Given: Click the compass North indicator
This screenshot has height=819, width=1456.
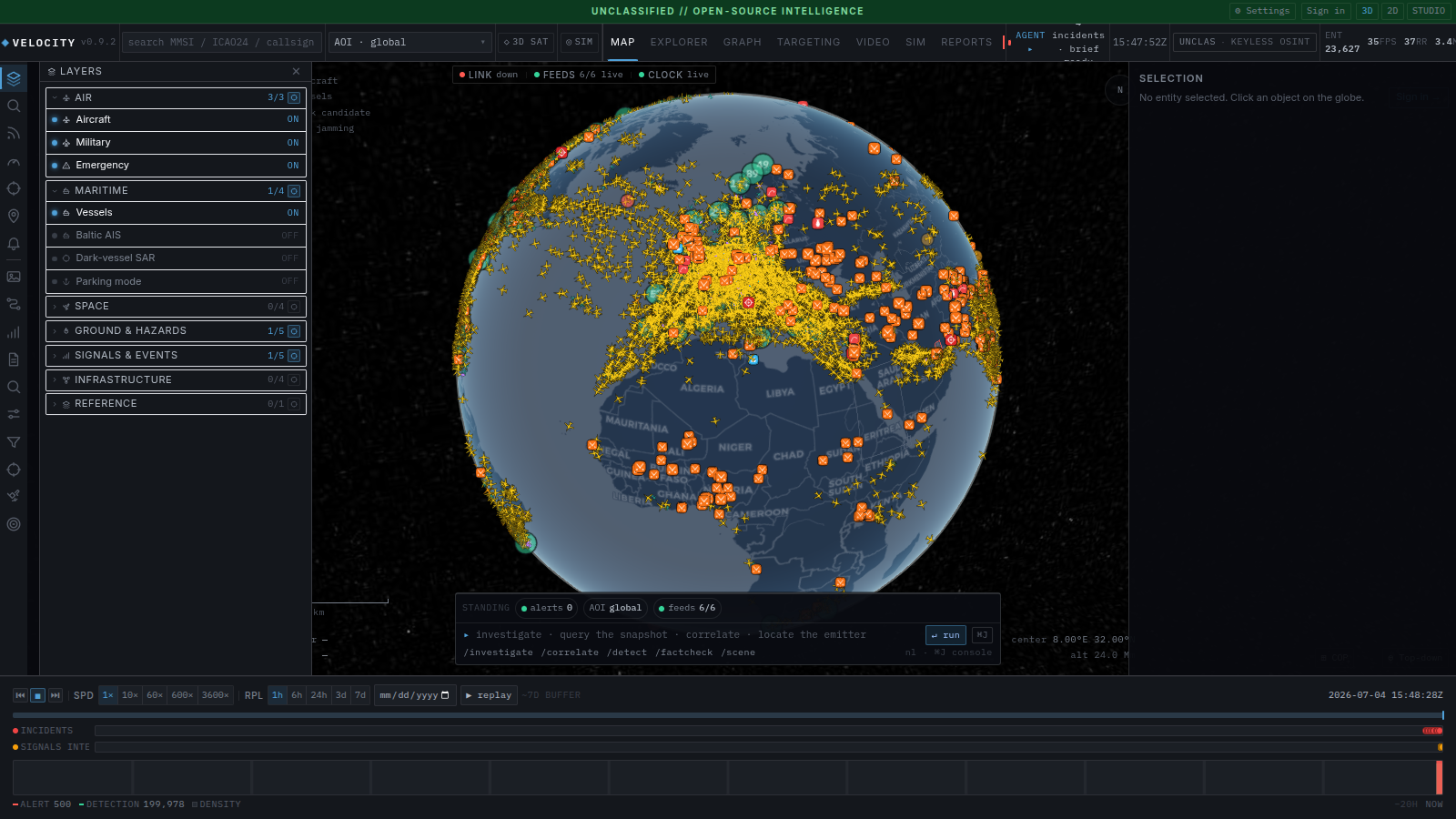Looking at the screenshot, I should tap(1119, 90).
